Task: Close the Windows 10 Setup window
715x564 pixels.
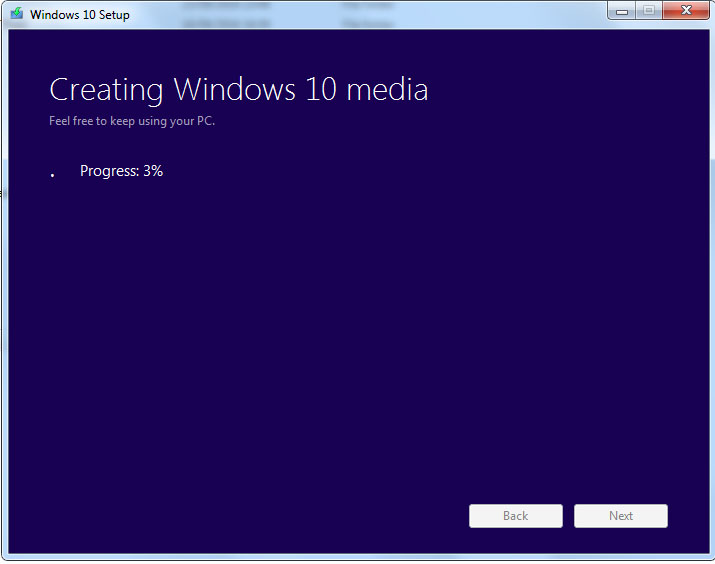Action: tap(686, 10)
